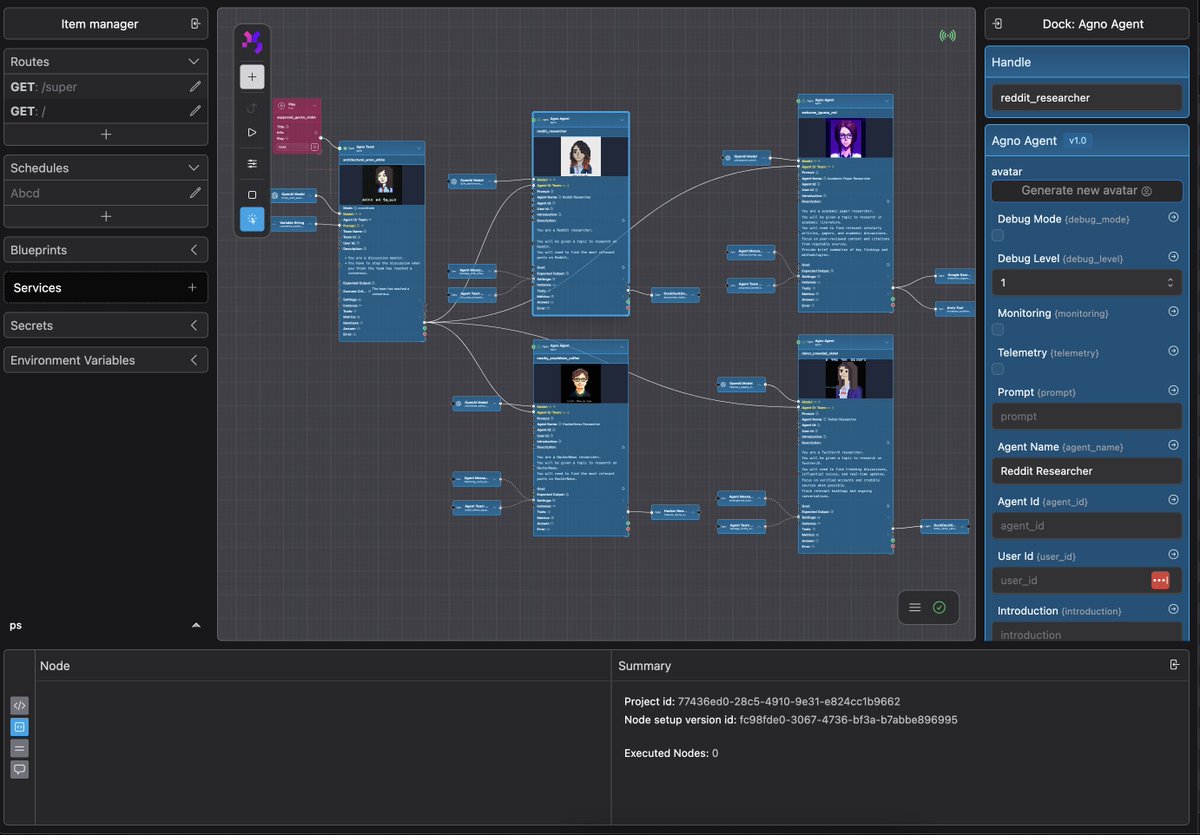Enable the Telemetry checkbox
Image resolution: width=1200 pixels, height=835 pixels.
coord(998,367)
